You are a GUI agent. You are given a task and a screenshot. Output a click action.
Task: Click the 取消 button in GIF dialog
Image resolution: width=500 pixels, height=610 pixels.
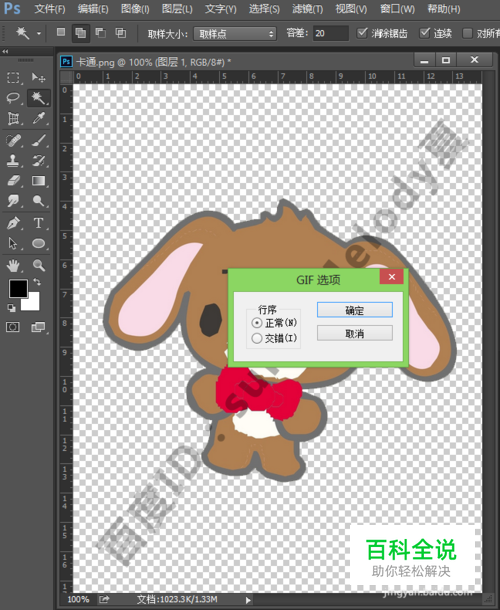tap(354, 333)
